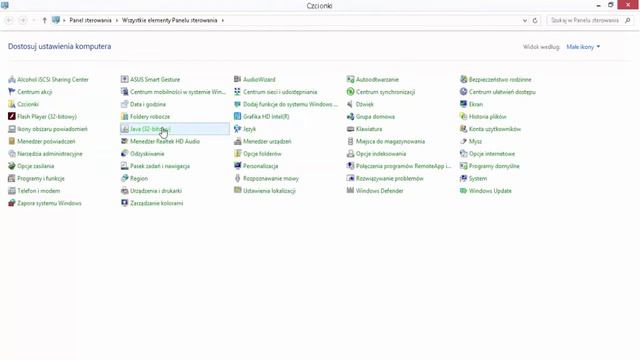Refresh the Control Panel view

point(535,20)
